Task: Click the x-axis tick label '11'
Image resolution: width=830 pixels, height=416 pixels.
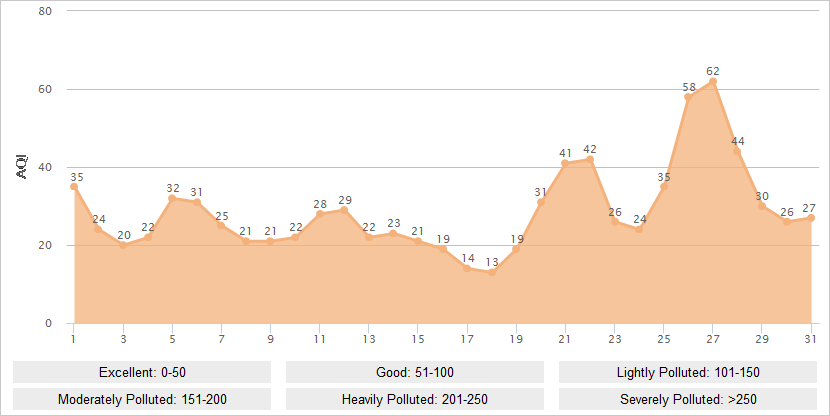Action: click(x=319, y=339)
